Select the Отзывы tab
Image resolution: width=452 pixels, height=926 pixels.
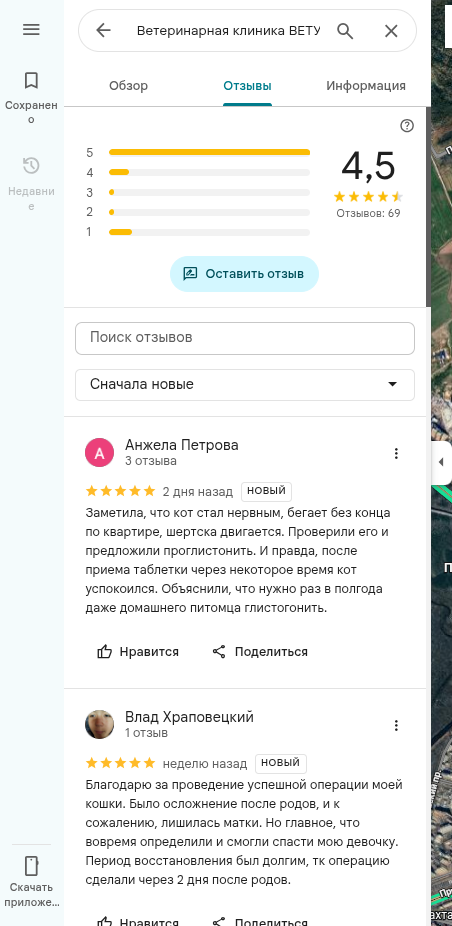[248, 86]
